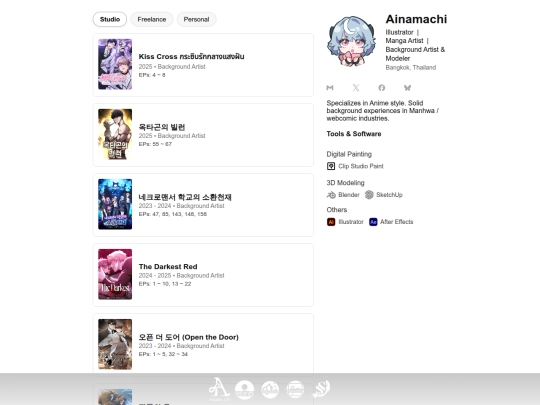This screenshot has width=540, height=405.
Task: Click '2024 - 2025 • Background Artist' under Darkest Red
Action: [x=181, y=276]
